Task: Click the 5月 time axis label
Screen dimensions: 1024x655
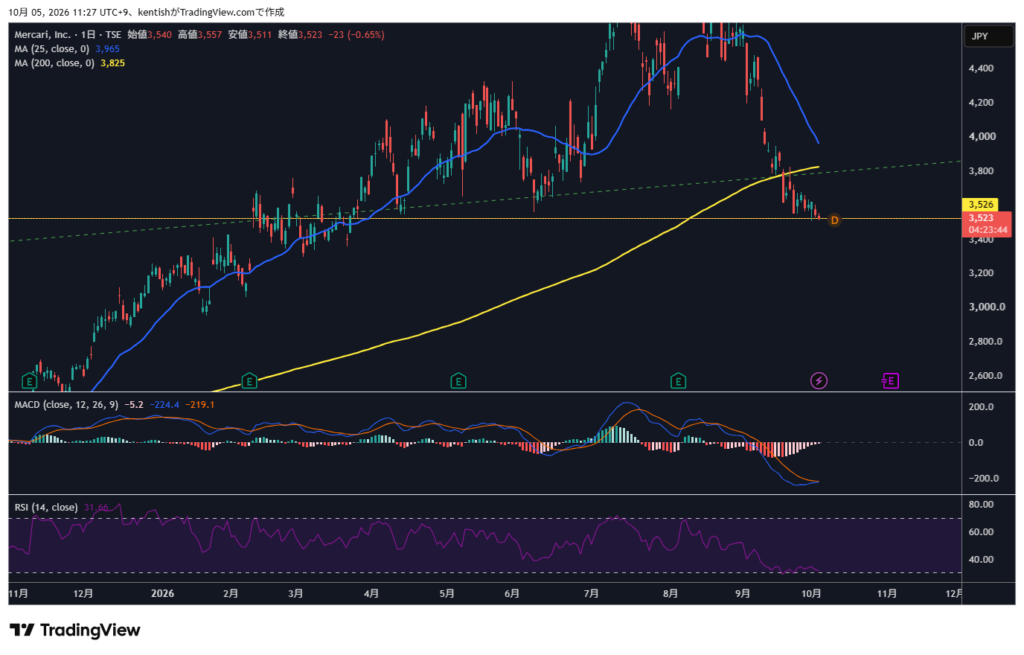Action: [x=447, y=593]
